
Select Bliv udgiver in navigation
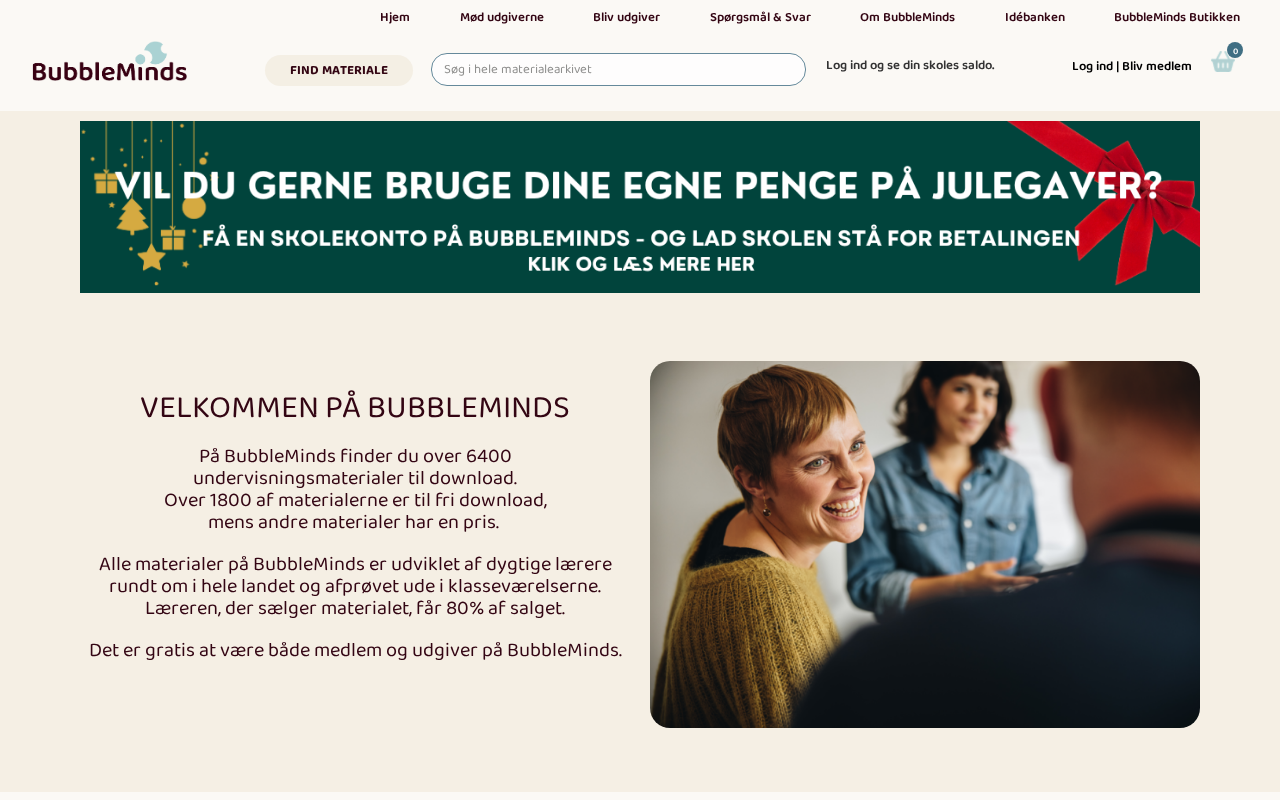(x=626, y=17)
